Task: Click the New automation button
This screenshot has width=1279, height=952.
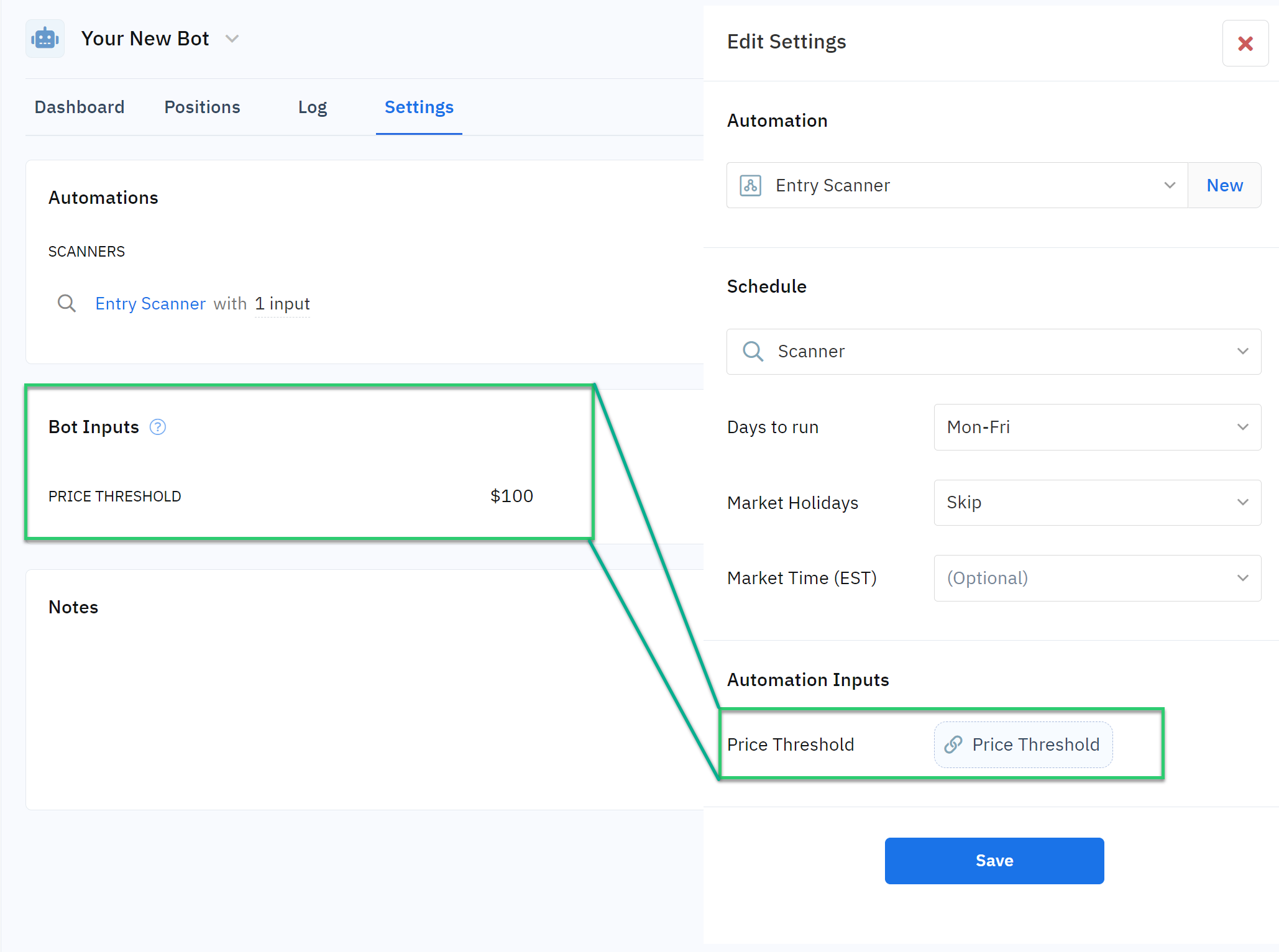Action: 1224,185
